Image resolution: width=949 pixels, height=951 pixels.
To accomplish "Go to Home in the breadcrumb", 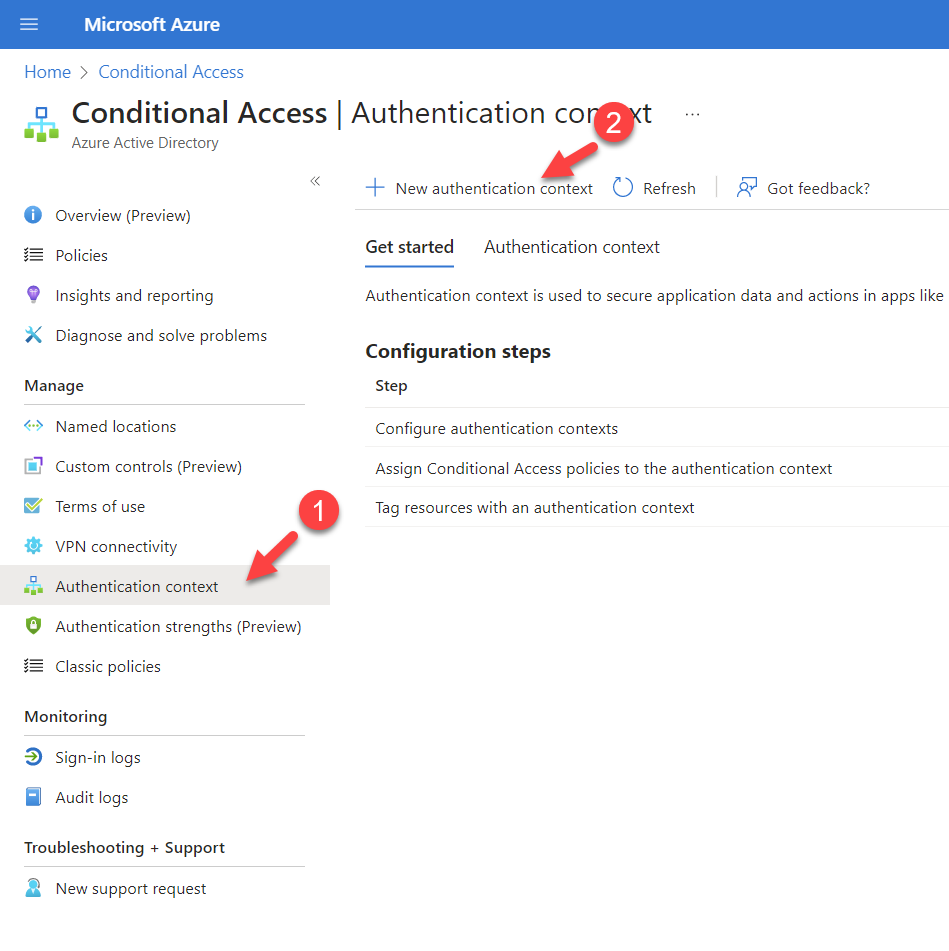I will pyautogui.click(x=47, y=72).
